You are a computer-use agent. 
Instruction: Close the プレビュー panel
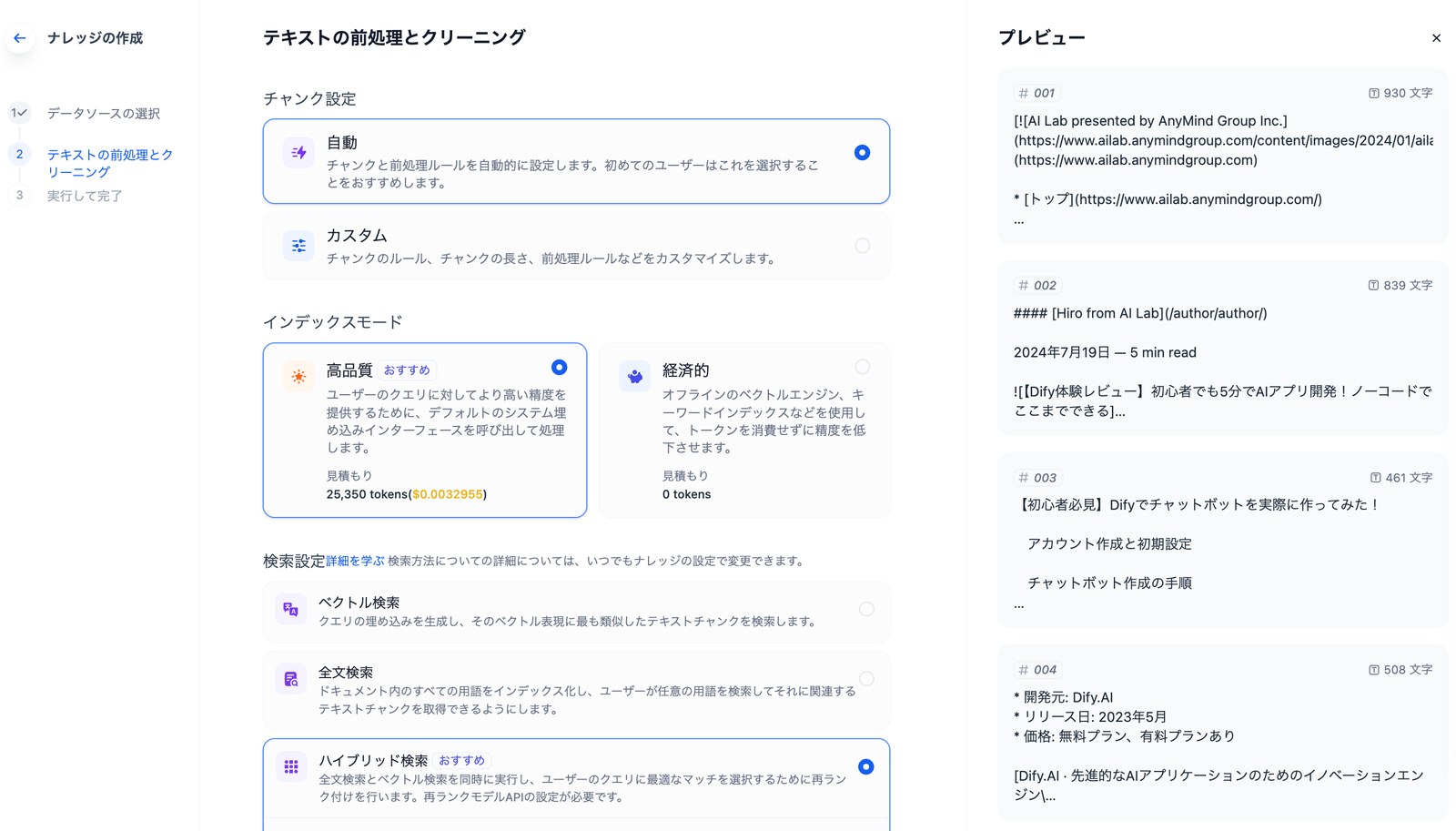(1436, 37)
